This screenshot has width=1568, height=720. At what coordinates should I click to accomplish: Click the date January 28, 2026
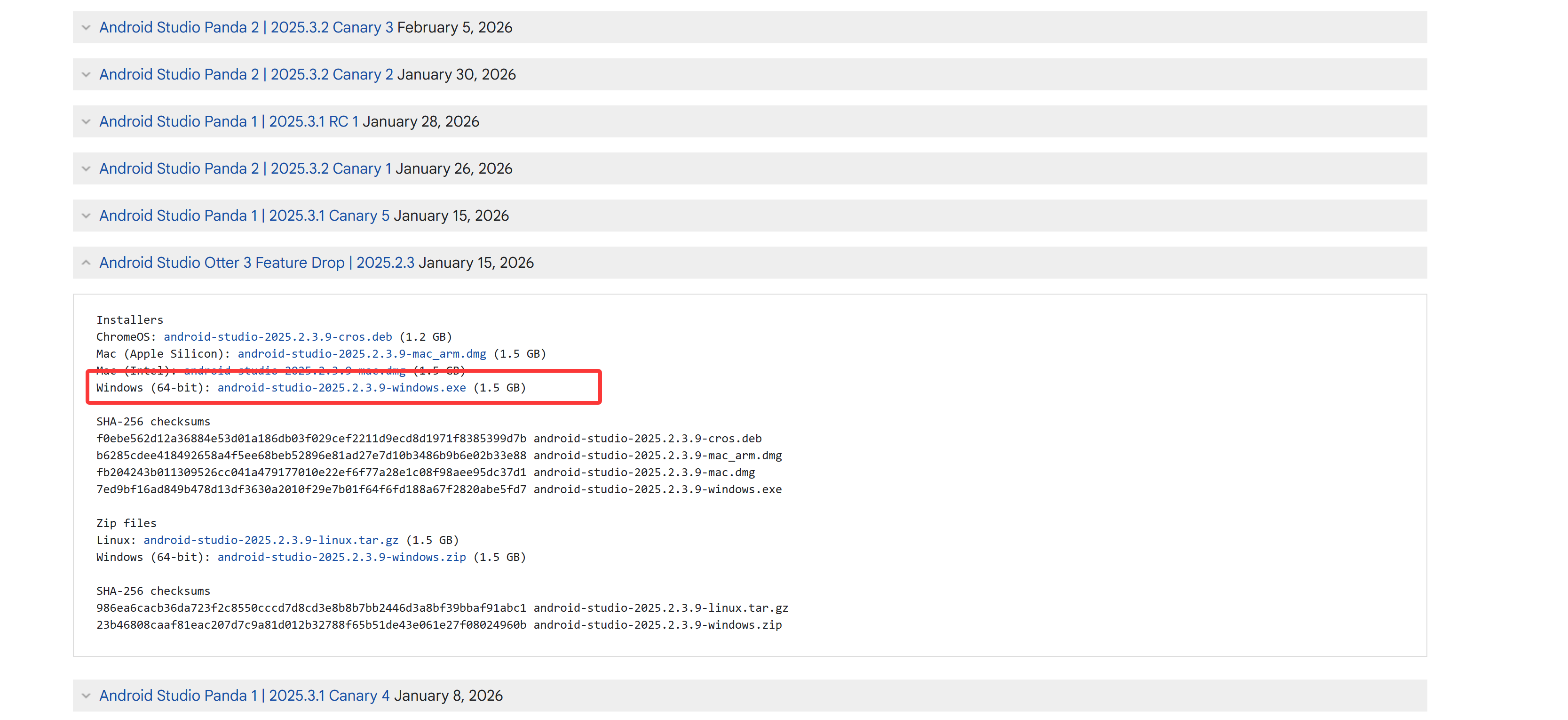(x=421, y=122)
